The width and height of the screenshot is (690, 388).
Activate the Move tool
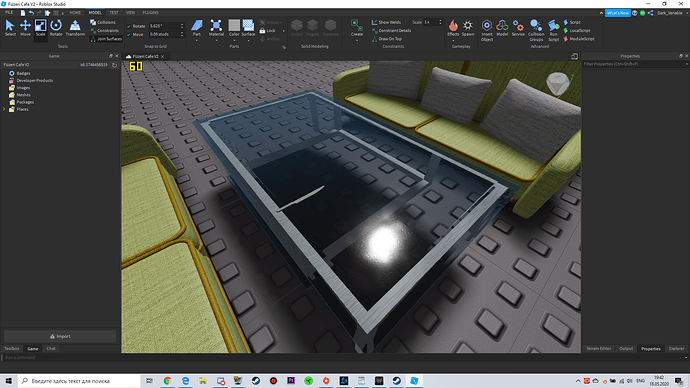tap(25, 28)
